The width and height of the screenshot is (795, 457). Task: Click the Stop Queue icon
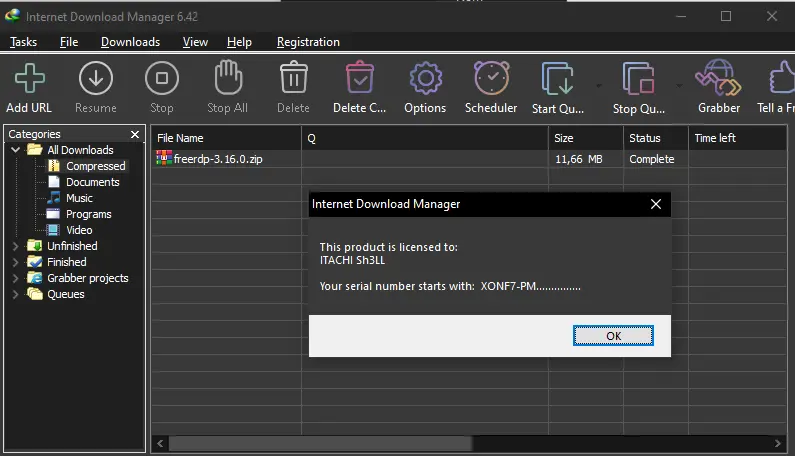click(x=638, y=79)
